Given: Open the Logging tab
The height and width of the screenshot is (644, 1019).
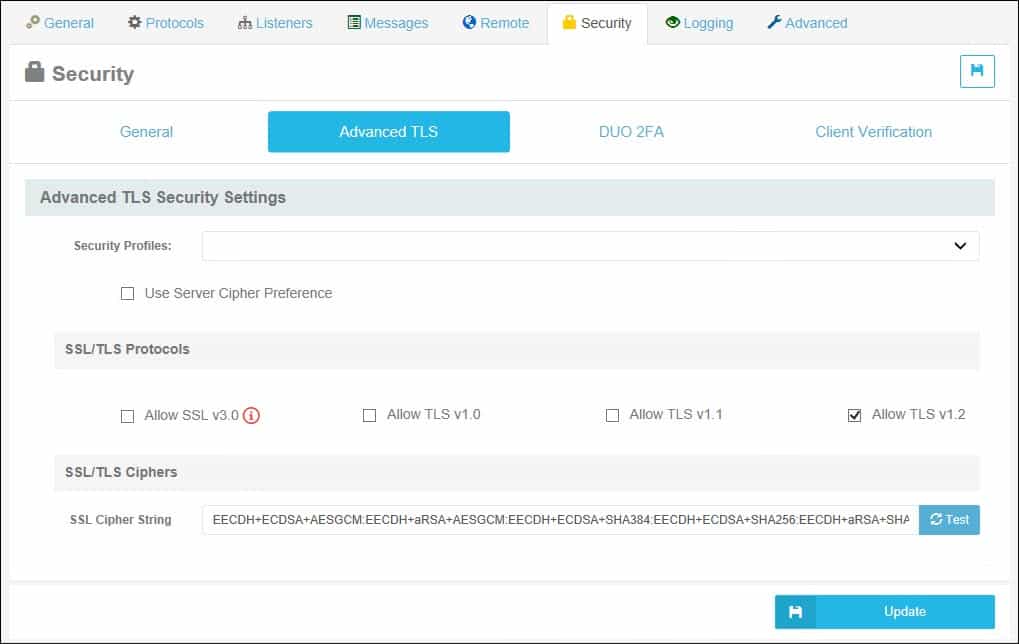Looking at the screenshot, I should point(699,23).
